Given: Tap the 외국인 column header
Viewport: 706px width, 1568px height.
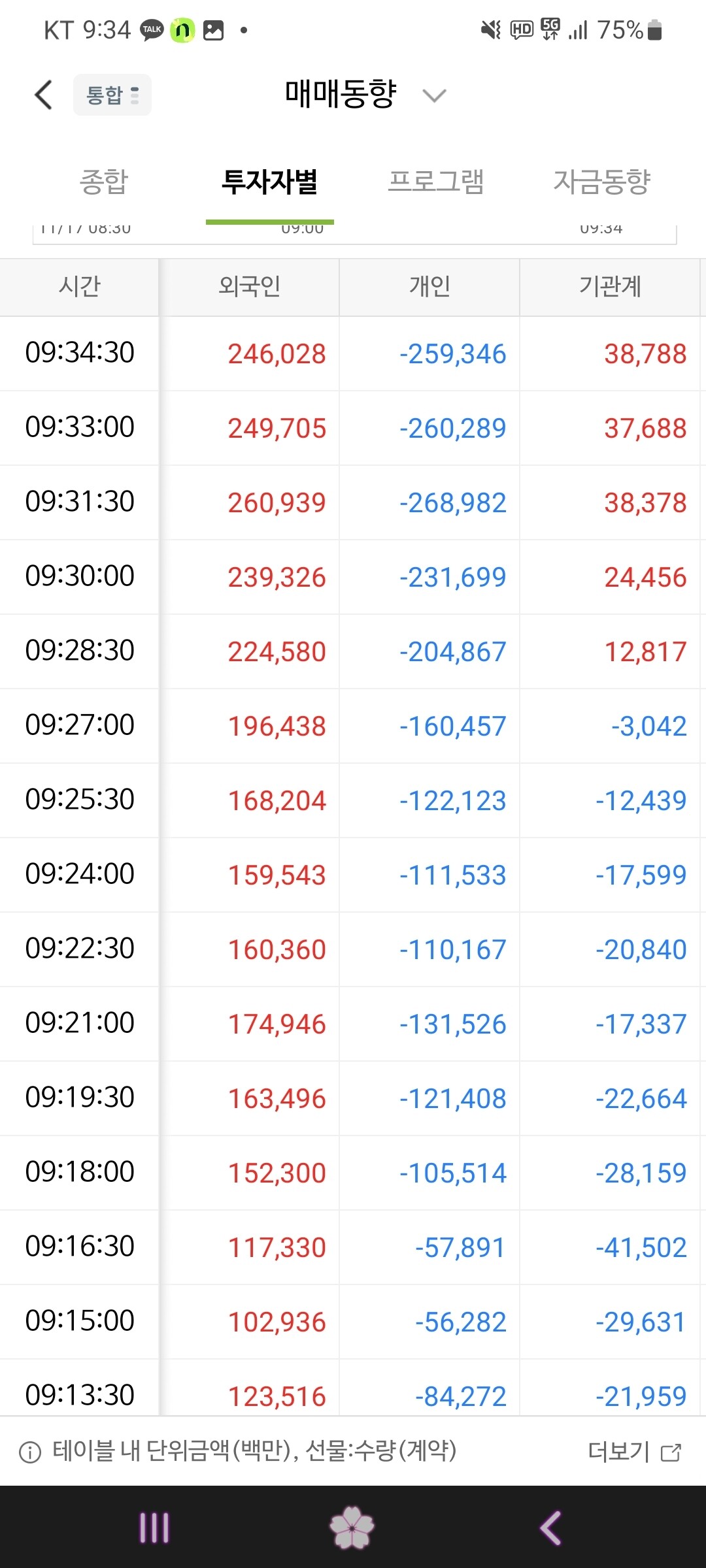Looking at the screenshot, I should [249, 286].
